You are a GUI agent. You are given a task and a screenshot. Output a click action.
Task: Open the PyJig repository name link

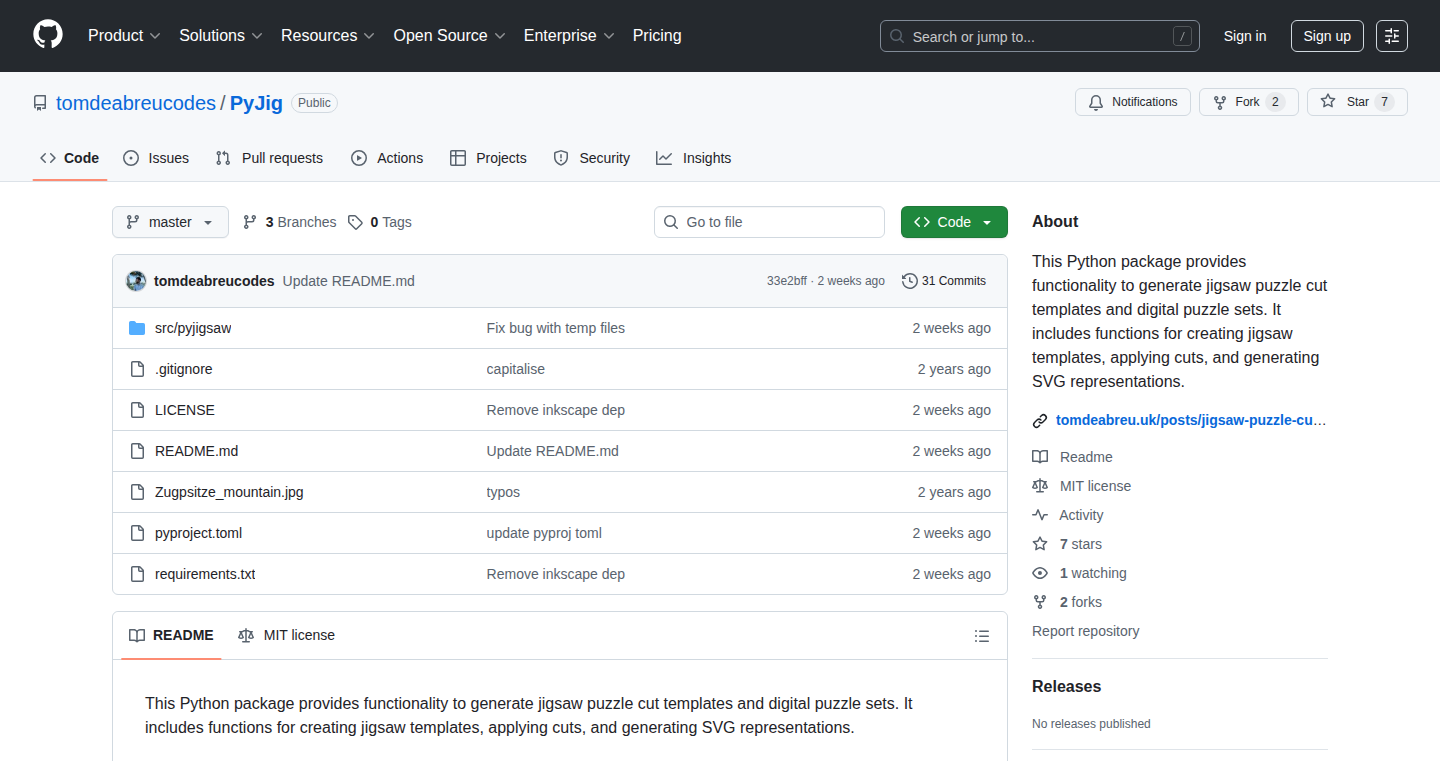pyautogui.click(x=256, y=103)
